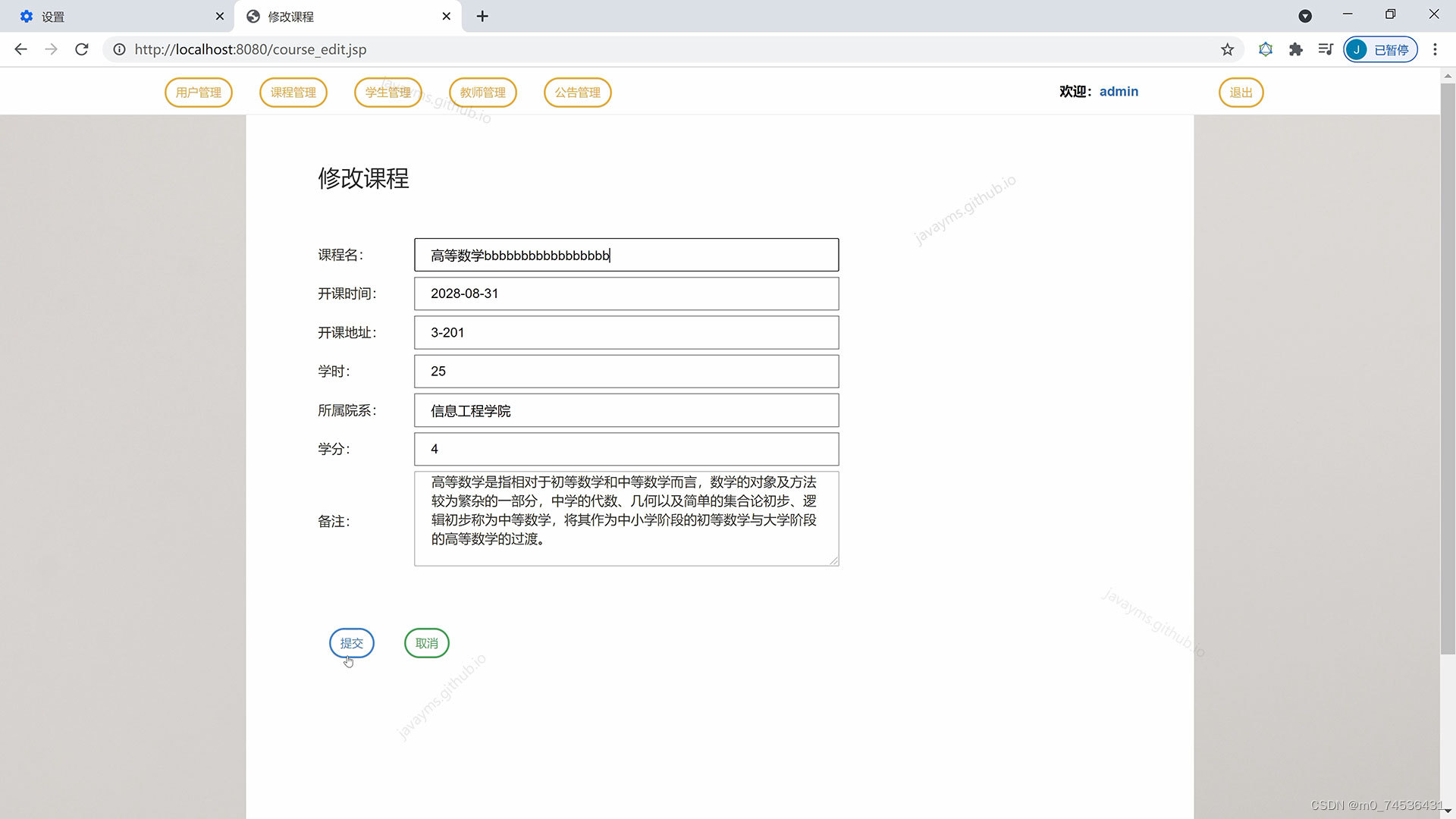The width and height of the screenshot is (1456, 819).
Task: Bookmark this page with the star icon
Action: click(1227, 49)
